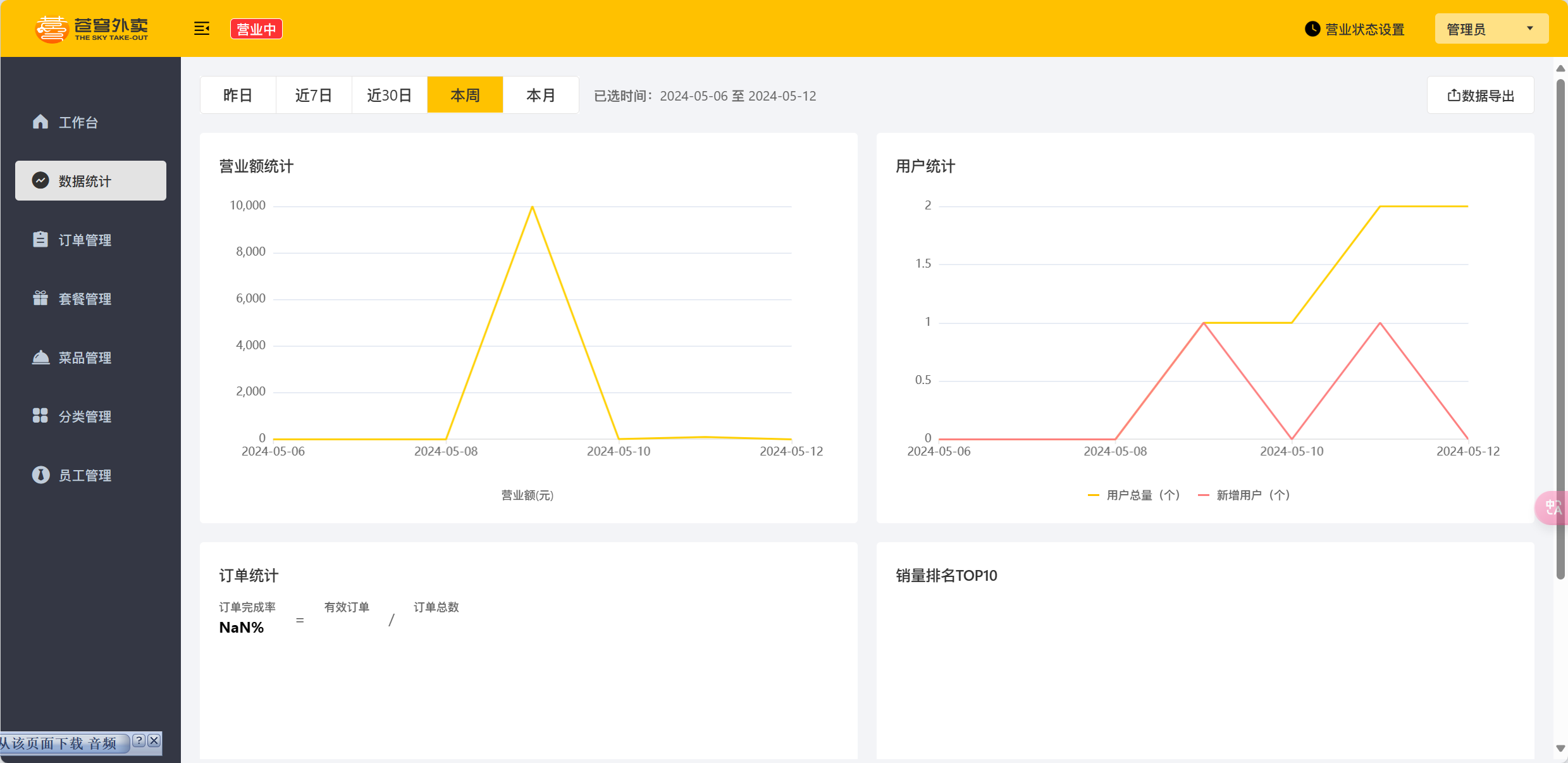Select the 近7日 time range tab
1568x763 pixels.
pyautogui.click(x=314, y=96)
